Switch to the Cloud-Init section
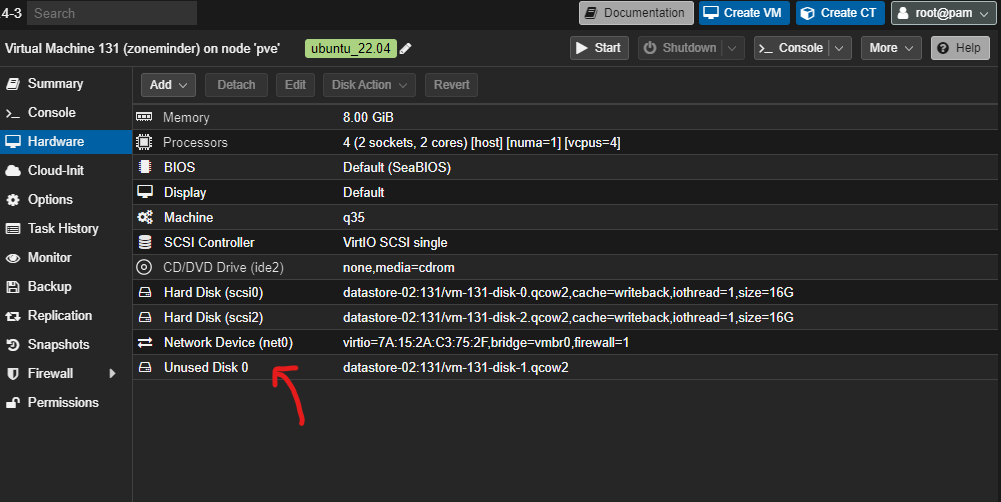1001x502 pixels. click(x=55, y=171)
